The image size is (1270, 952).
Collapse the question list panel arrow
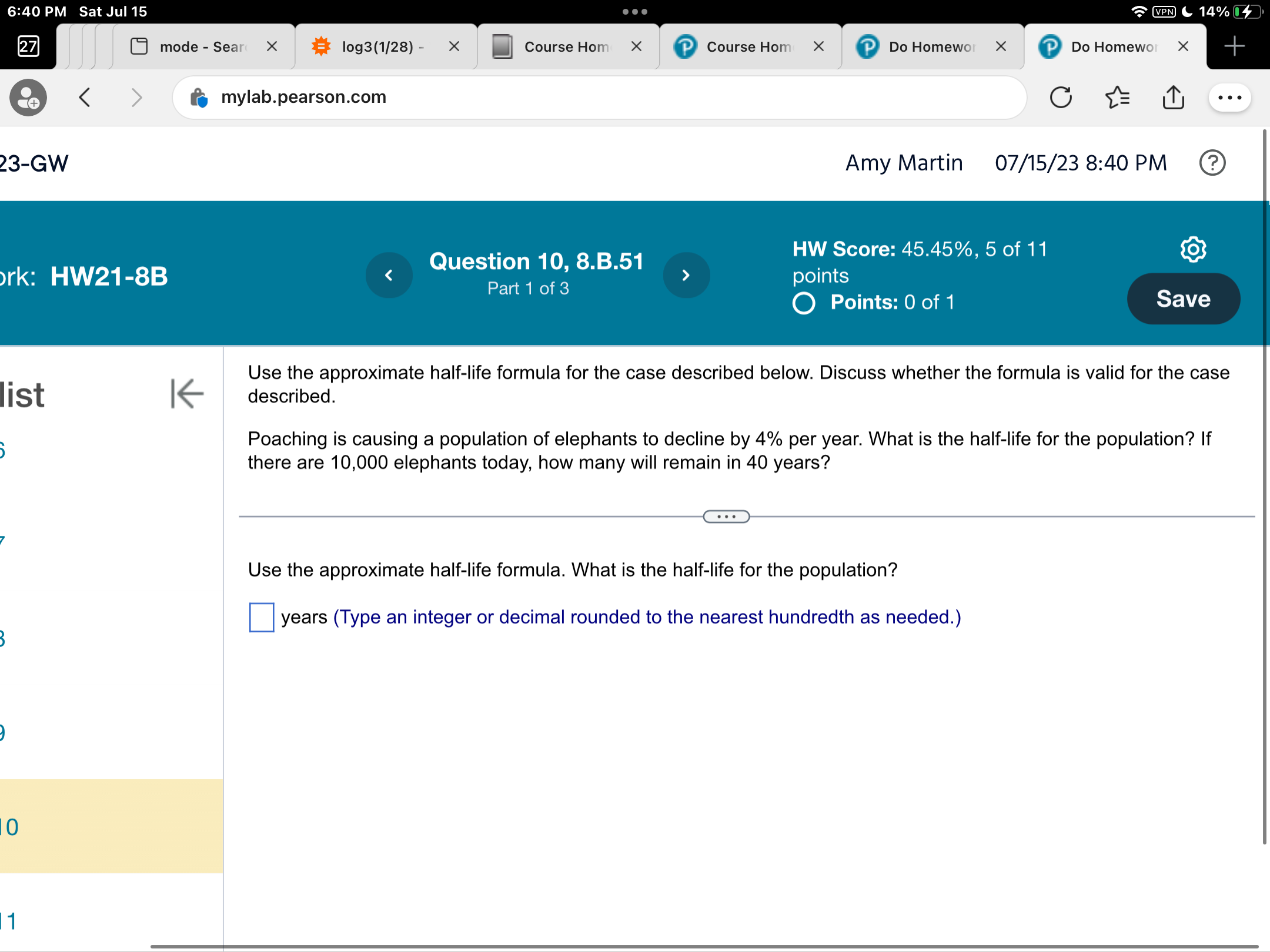[x=187, y=393]
